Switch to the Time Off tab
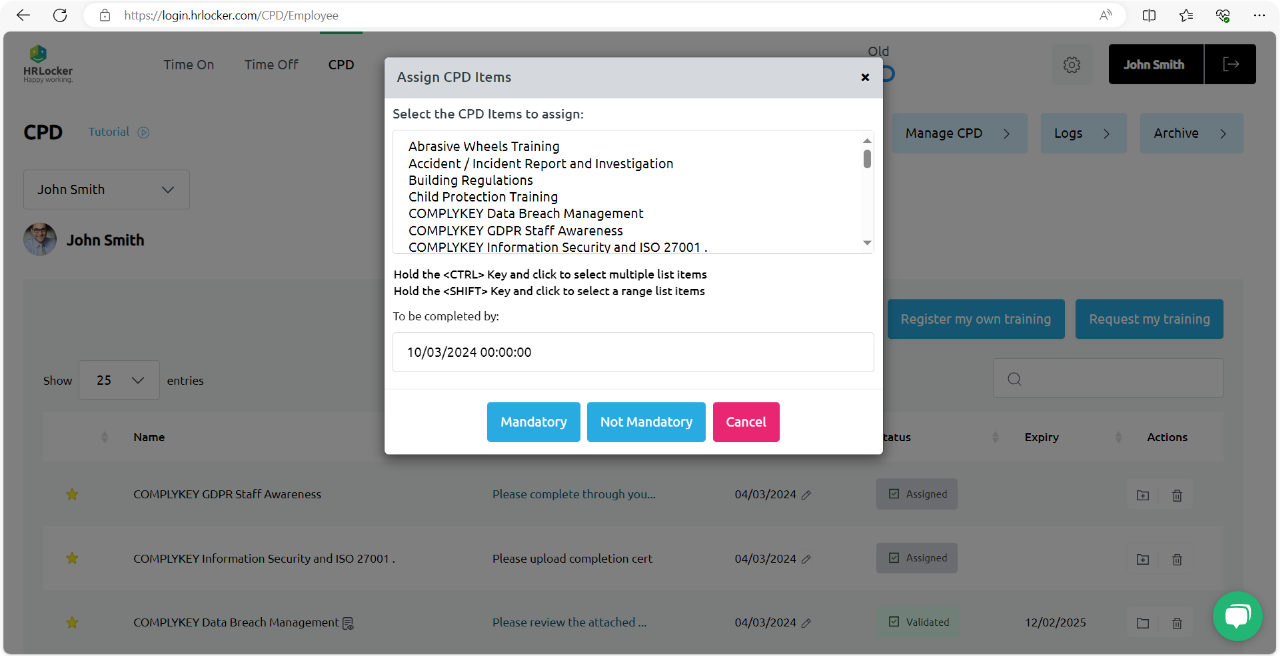The height and width of the screenshot is (656, 1280). tap(271, 65)
